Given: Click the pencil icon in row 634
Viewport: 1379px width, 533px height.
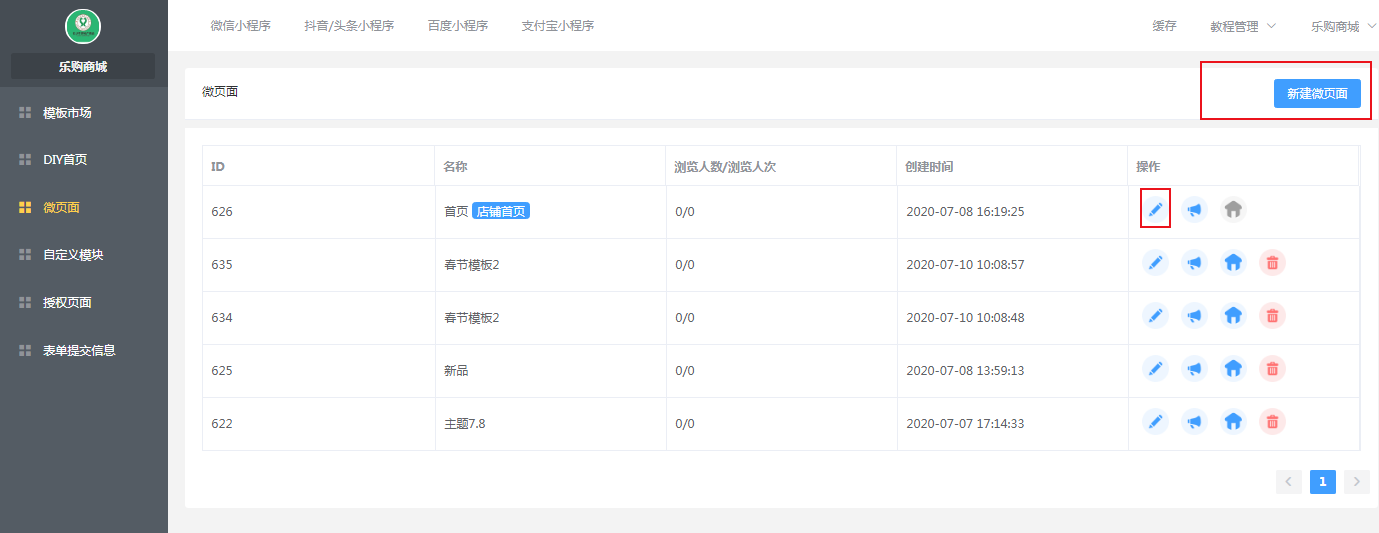Looking at the screenshot, I should pyautogui.click(x=1155, y=316).
